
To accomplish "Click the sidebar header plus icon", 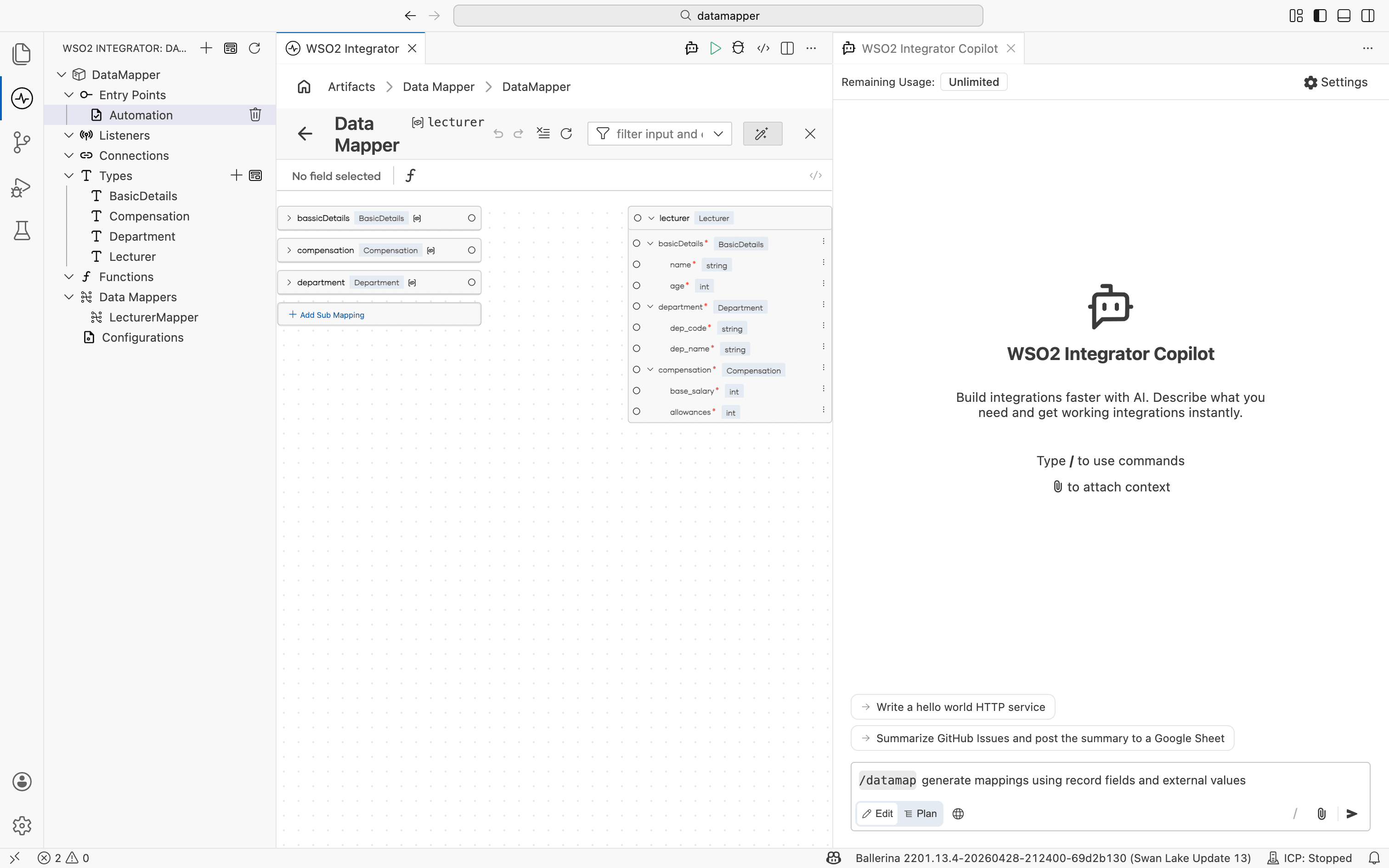I will 206,48.
